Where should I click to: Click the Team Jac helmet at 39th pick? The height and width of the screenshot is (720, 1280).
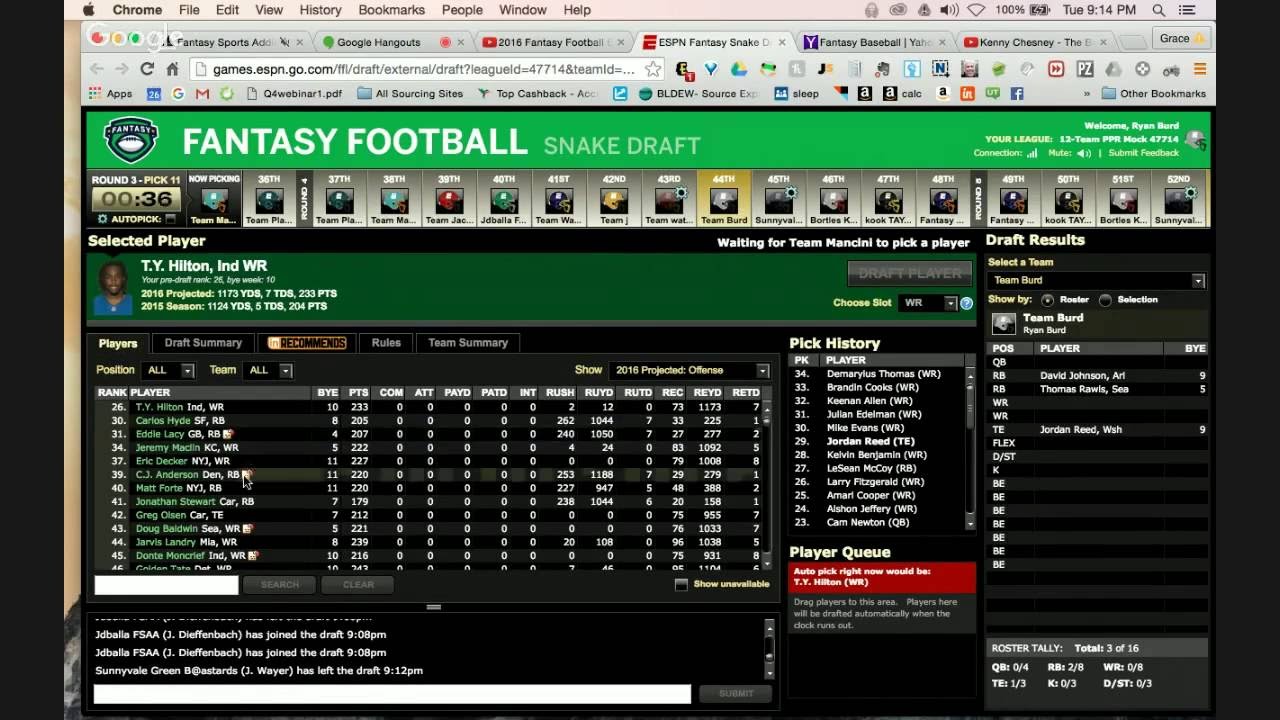(x=449, y=202)
